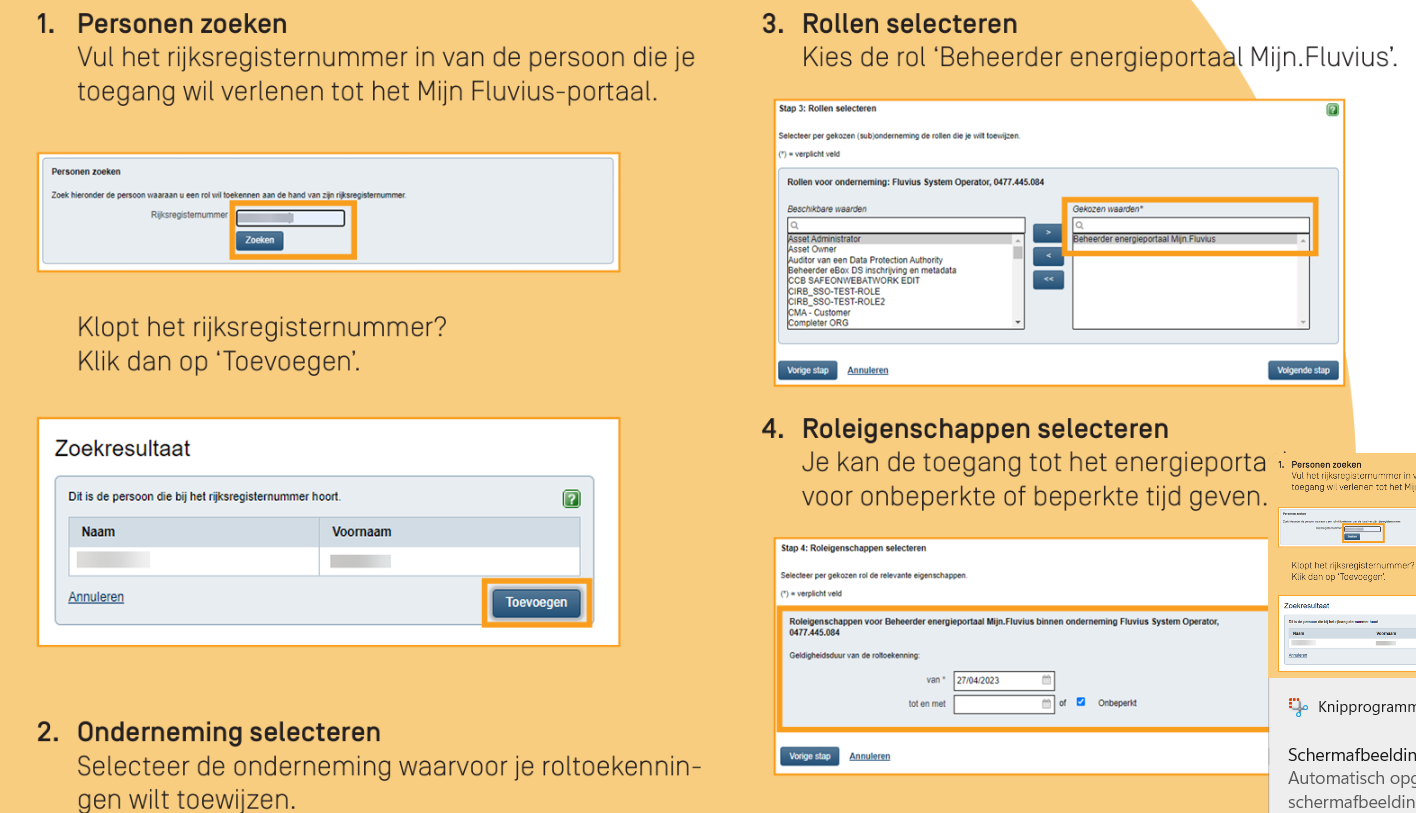This screenshot has width=1416, height=813.
Task: Click the magnifier icon under Gekozen waarden
Action: point(1079,226)
